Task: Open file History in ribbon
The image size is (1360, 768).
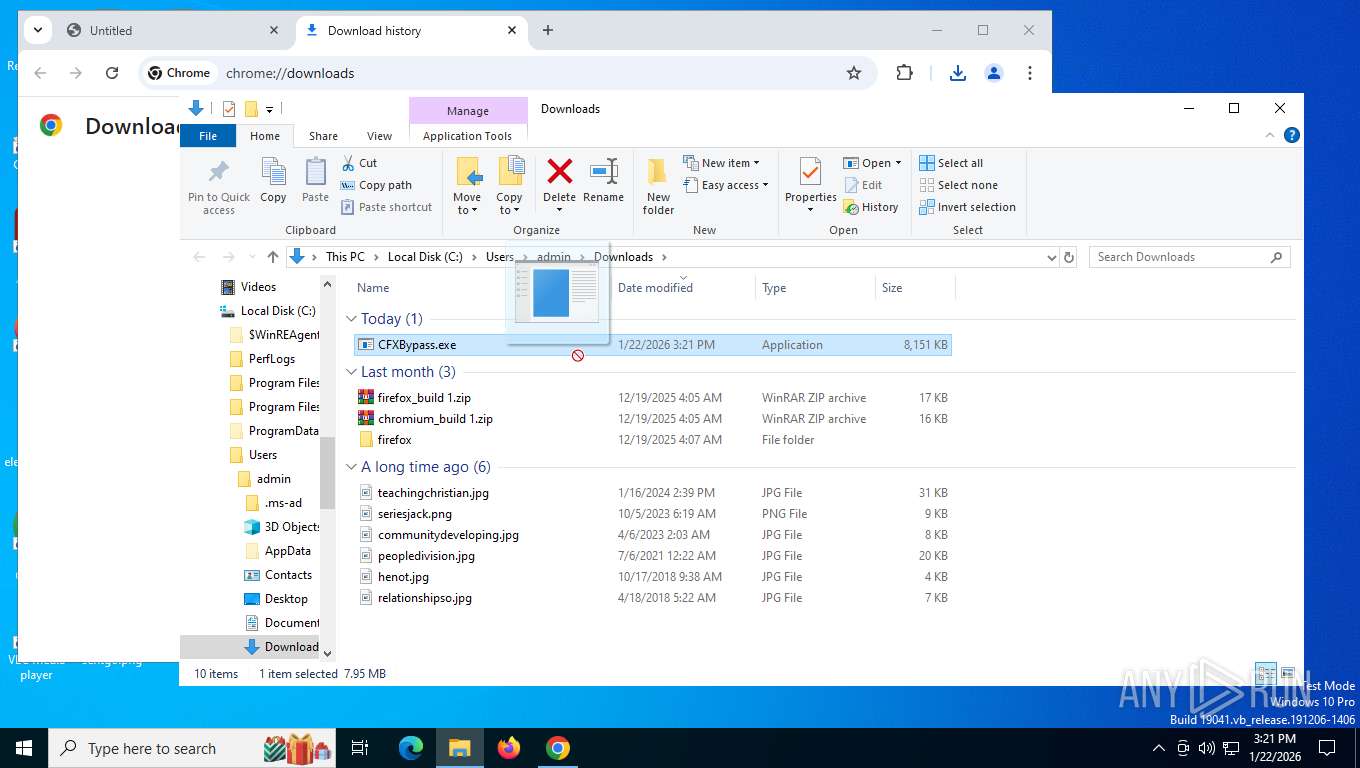Action: point(871,207)
